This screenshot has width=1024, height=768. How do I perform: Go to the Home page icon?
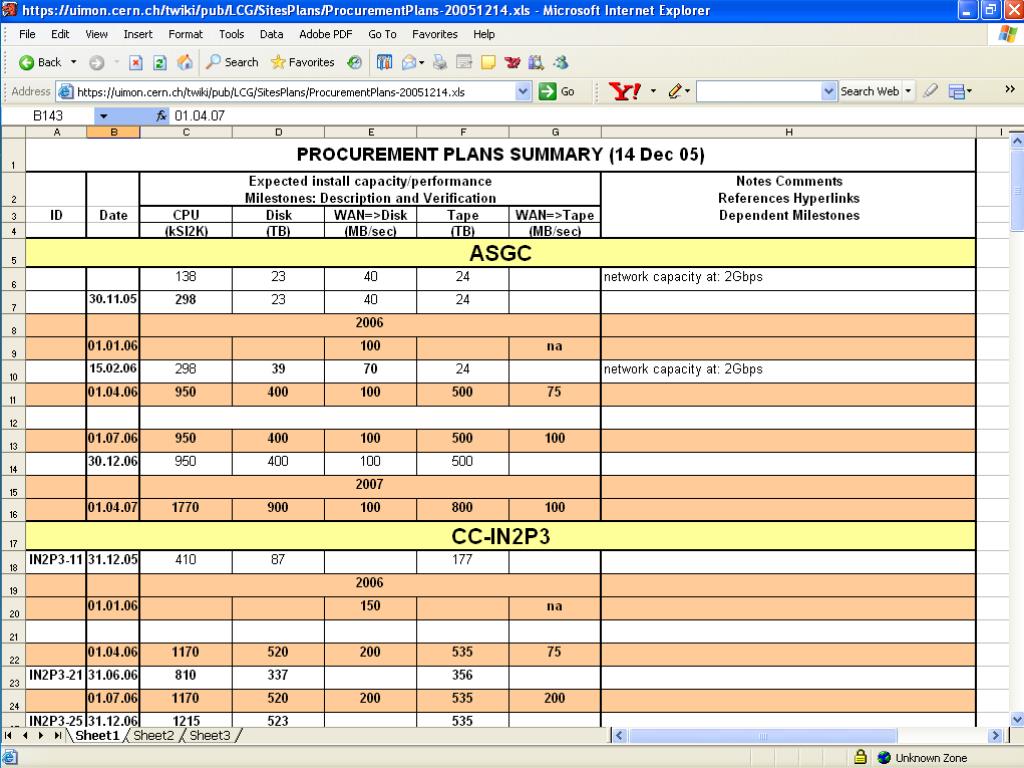[x=185, y=63]
